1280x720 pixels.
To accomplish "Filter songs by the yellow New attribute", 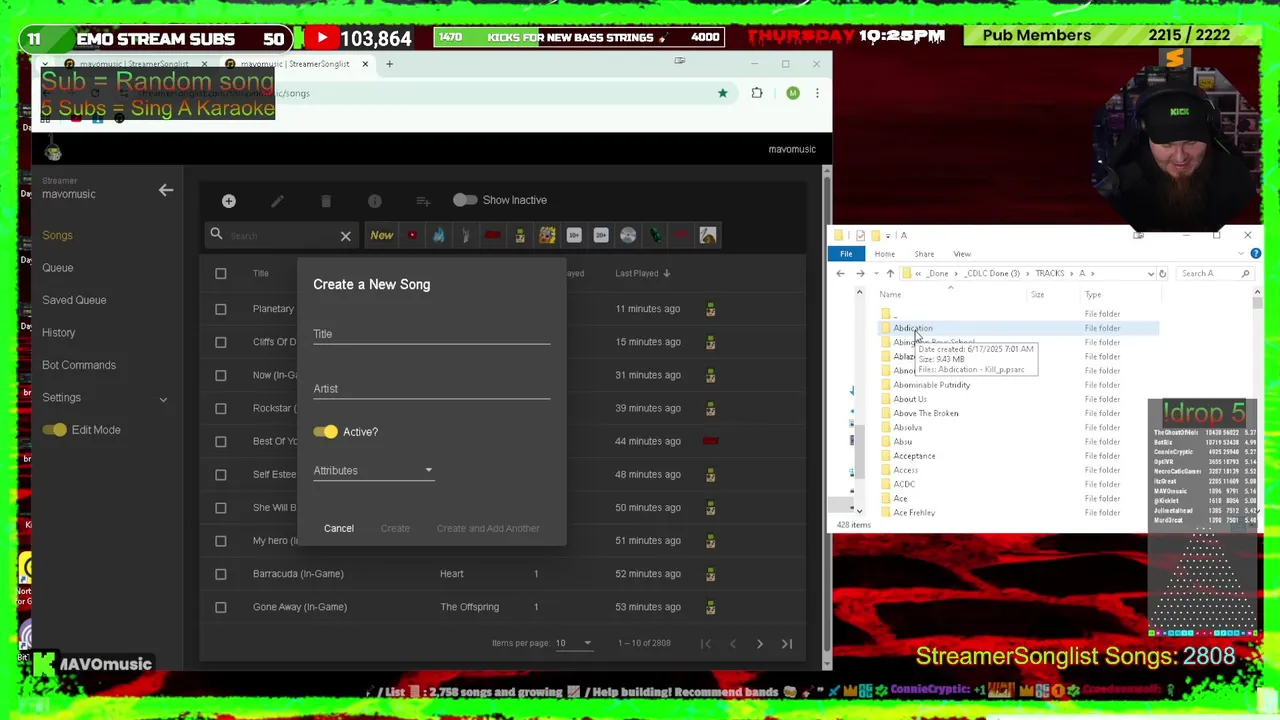I will coord(382,235).
